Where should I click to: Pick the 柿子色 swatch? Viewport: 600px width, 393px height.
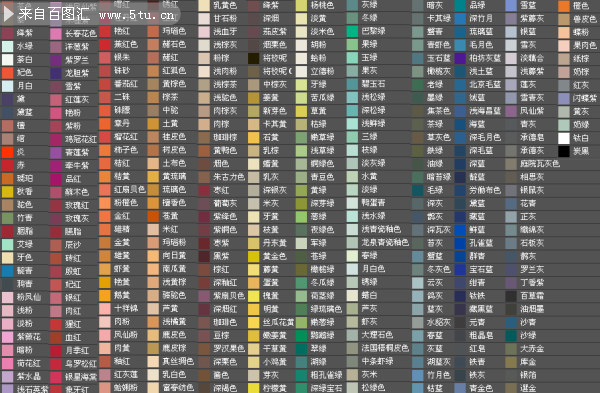105,150
